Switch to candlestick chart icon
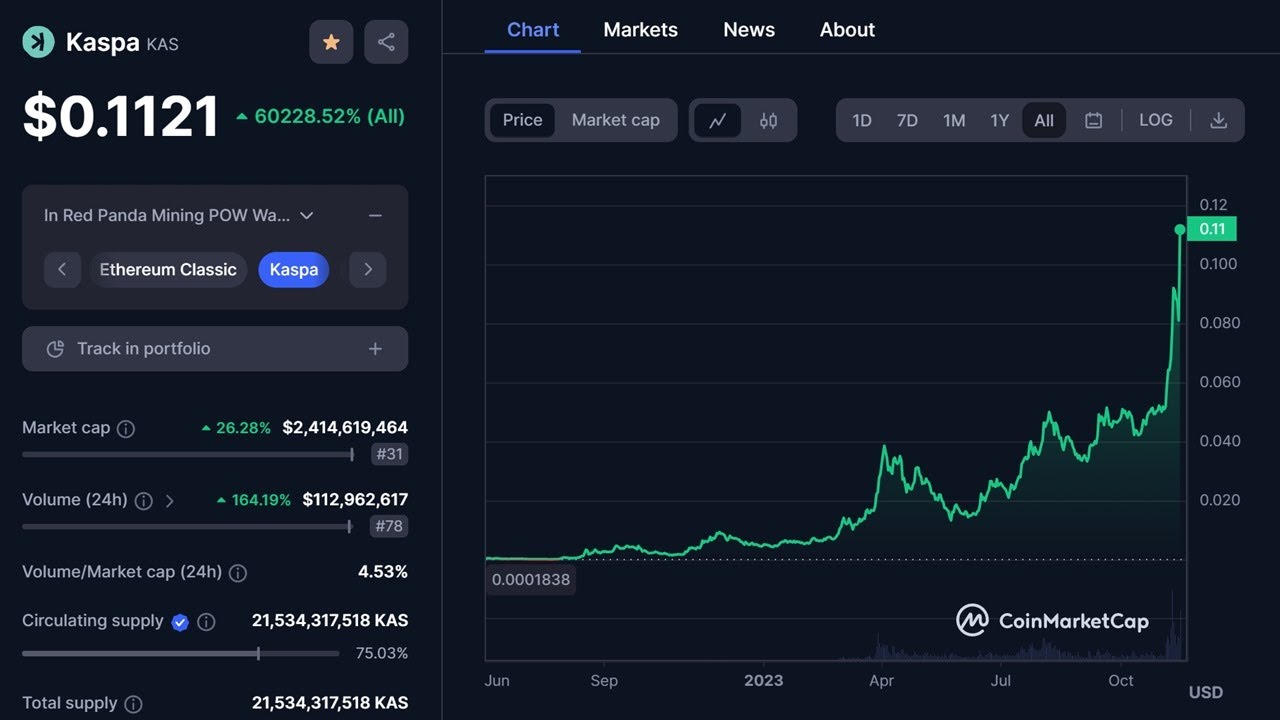The width and height of the screenshot is (1280, 720). pos(768,120)
